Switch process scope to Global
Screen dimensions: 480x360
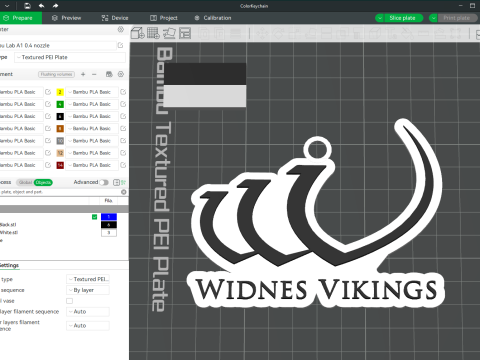pyautogui.click(x=25, y=182)
